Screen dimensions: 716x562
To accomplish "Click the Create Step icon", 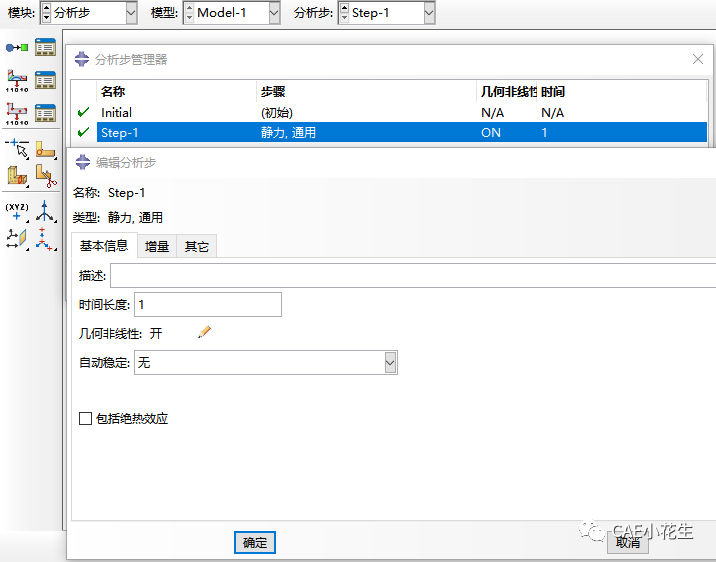I will (17, 47).
